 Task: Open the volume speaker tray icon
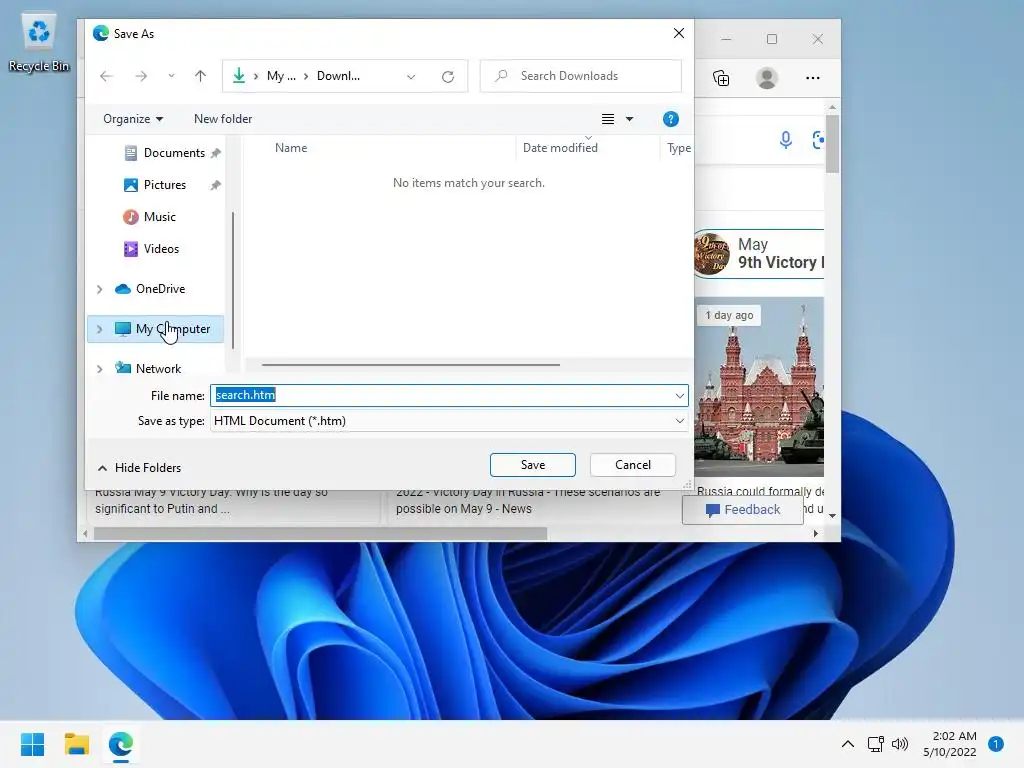pos(900,744)
